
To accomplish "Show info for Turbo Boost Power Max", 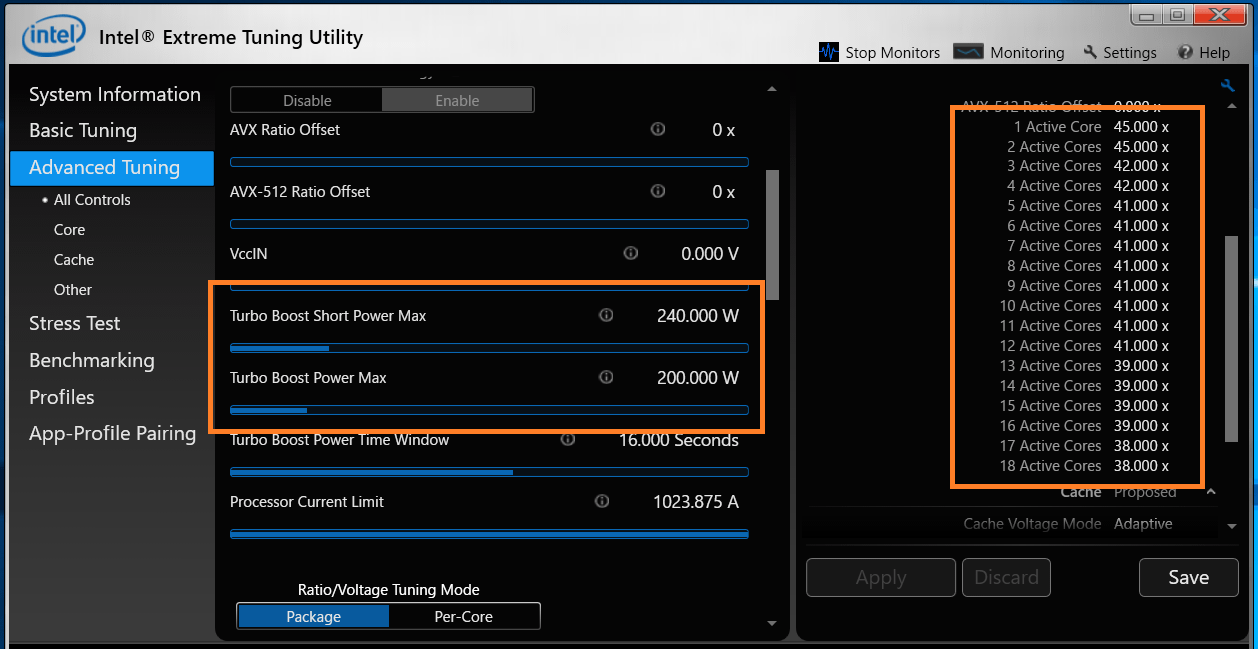I will point(606,377).
